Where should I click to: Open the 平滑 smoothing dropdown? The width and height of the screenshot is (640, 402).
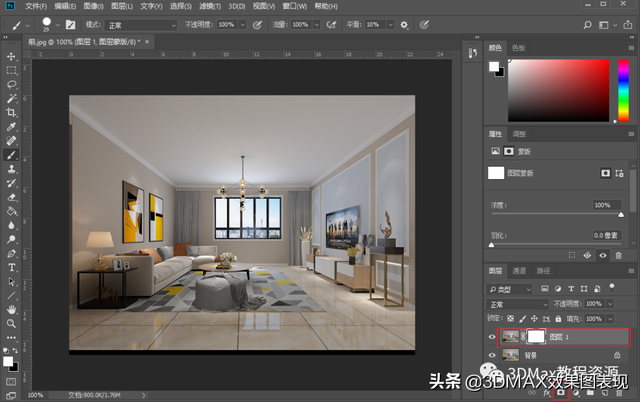click(x=391, y=25)
